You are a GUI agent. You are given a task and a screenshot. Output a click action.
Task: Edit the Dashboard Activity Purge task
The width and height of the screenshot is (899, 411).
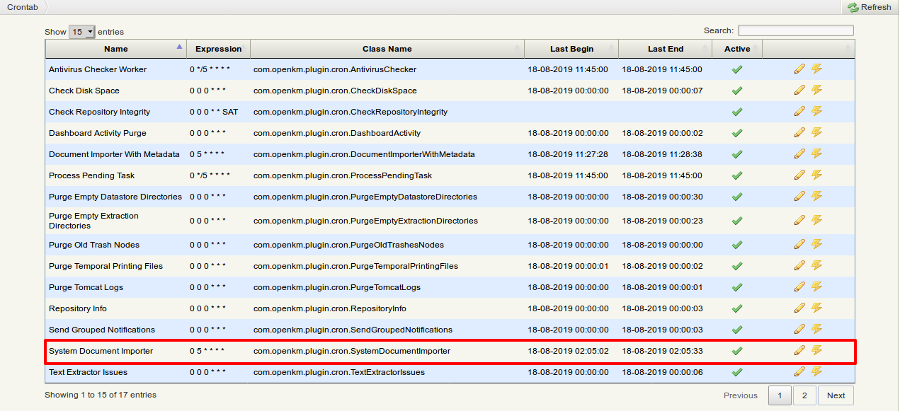pos(798,132)
